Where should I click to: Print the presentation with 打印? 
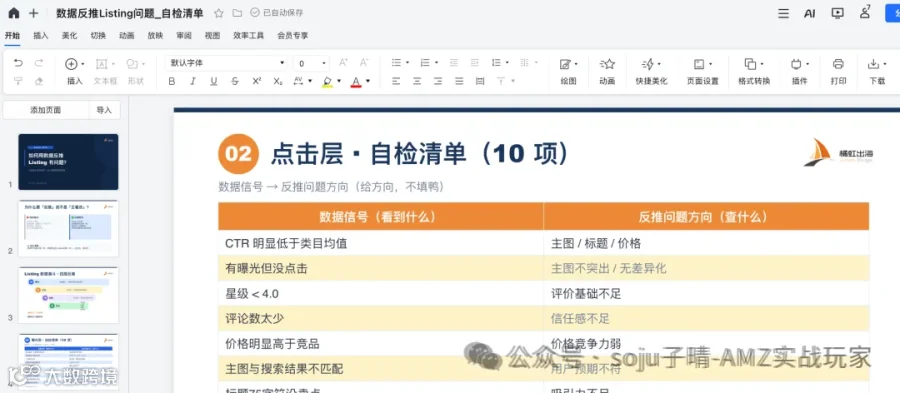click(839, 71)
